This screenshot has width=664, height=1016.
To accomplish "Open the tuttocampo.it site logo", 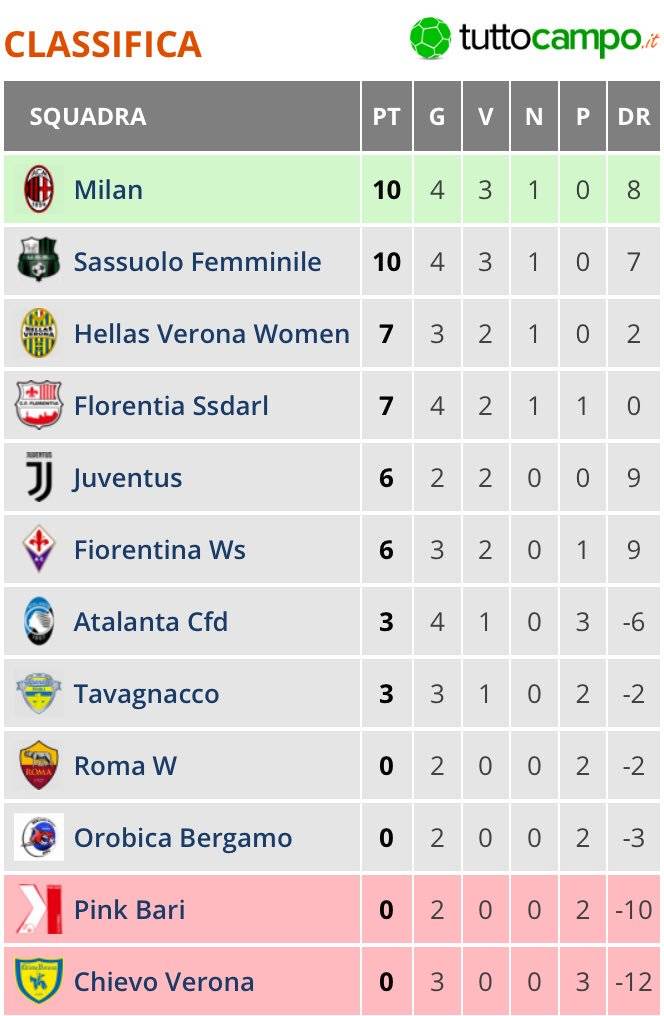I will pos(535,38).
